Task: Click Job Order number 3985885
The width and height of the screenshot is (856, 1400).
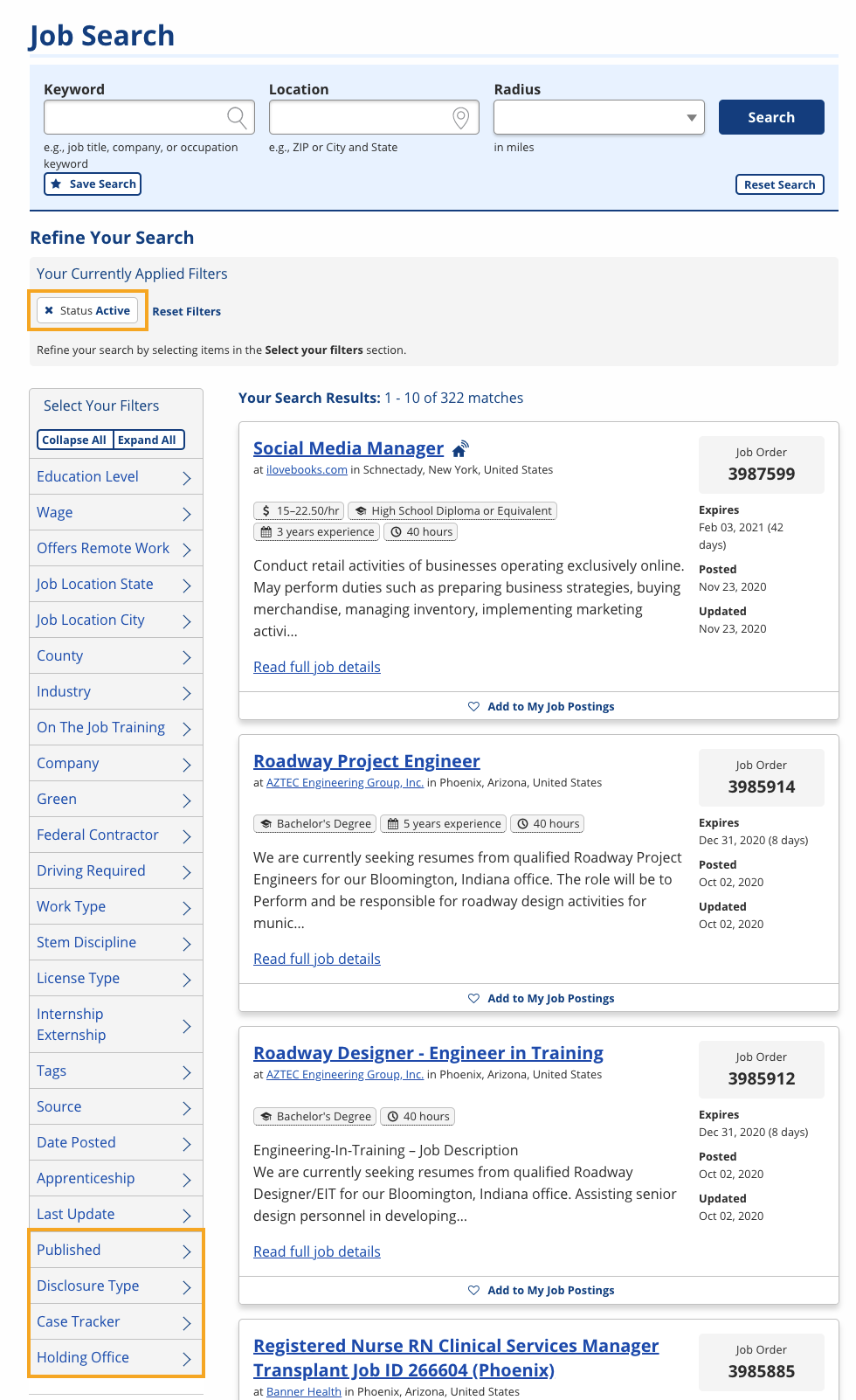Action: [762, 1372]
